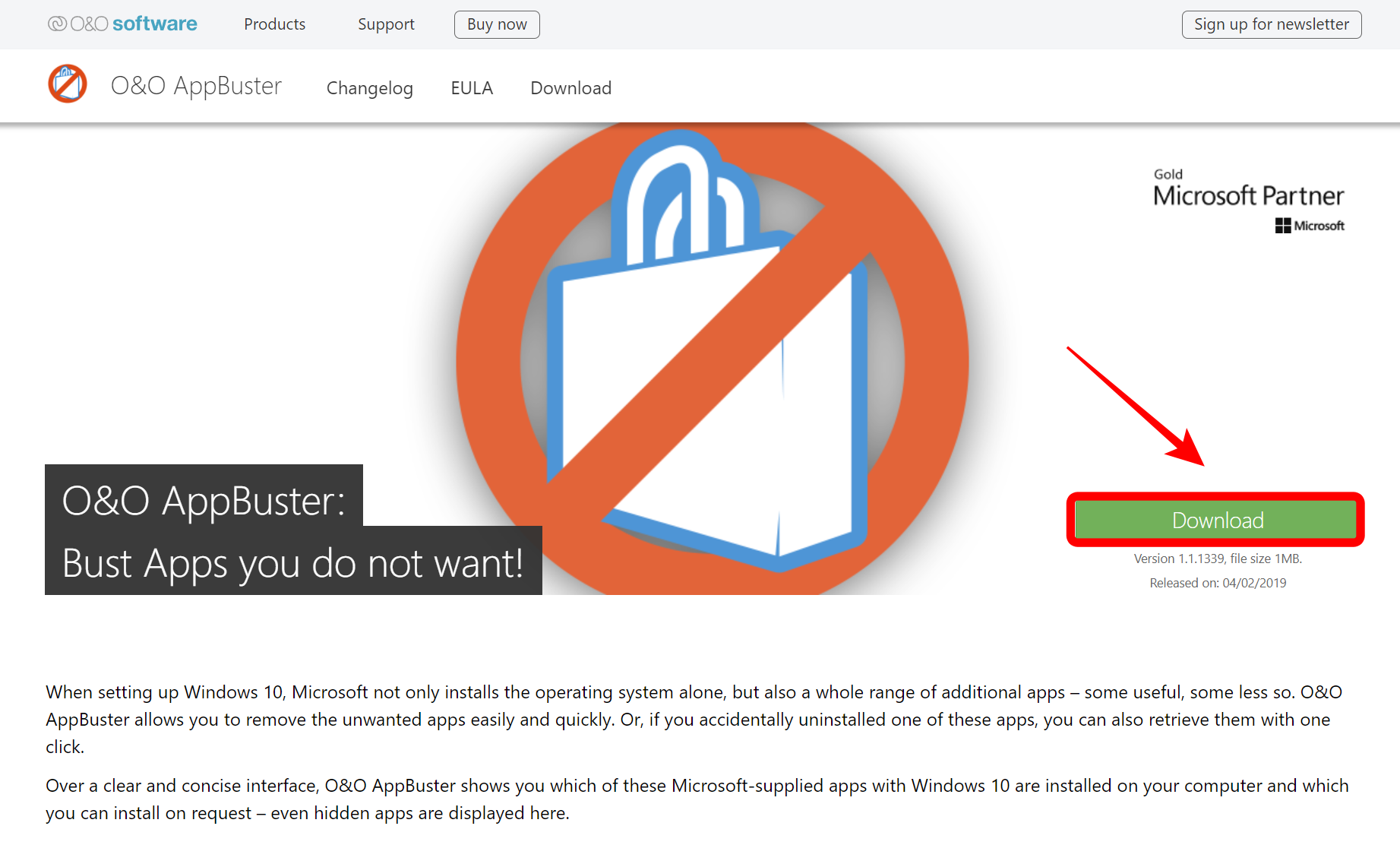The image size is (1400, 864).
Task: Open the Changelog tab
Action: 370,88
